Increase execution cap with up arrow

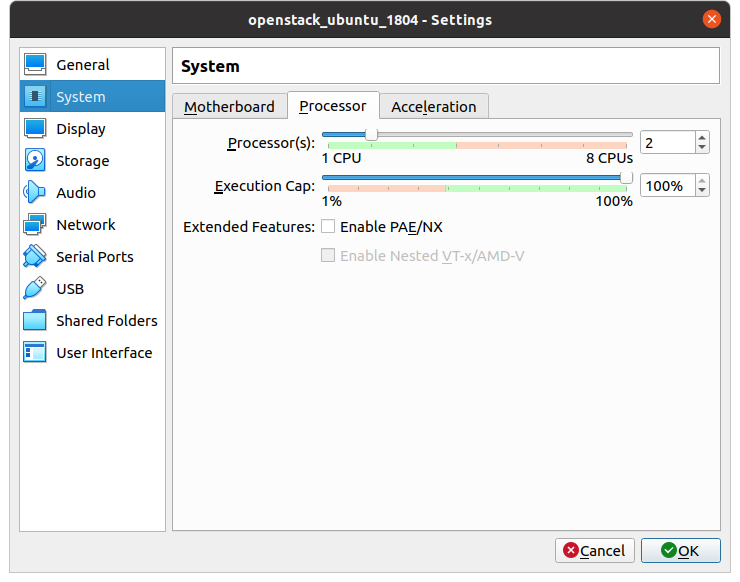(x=702, y=181)
